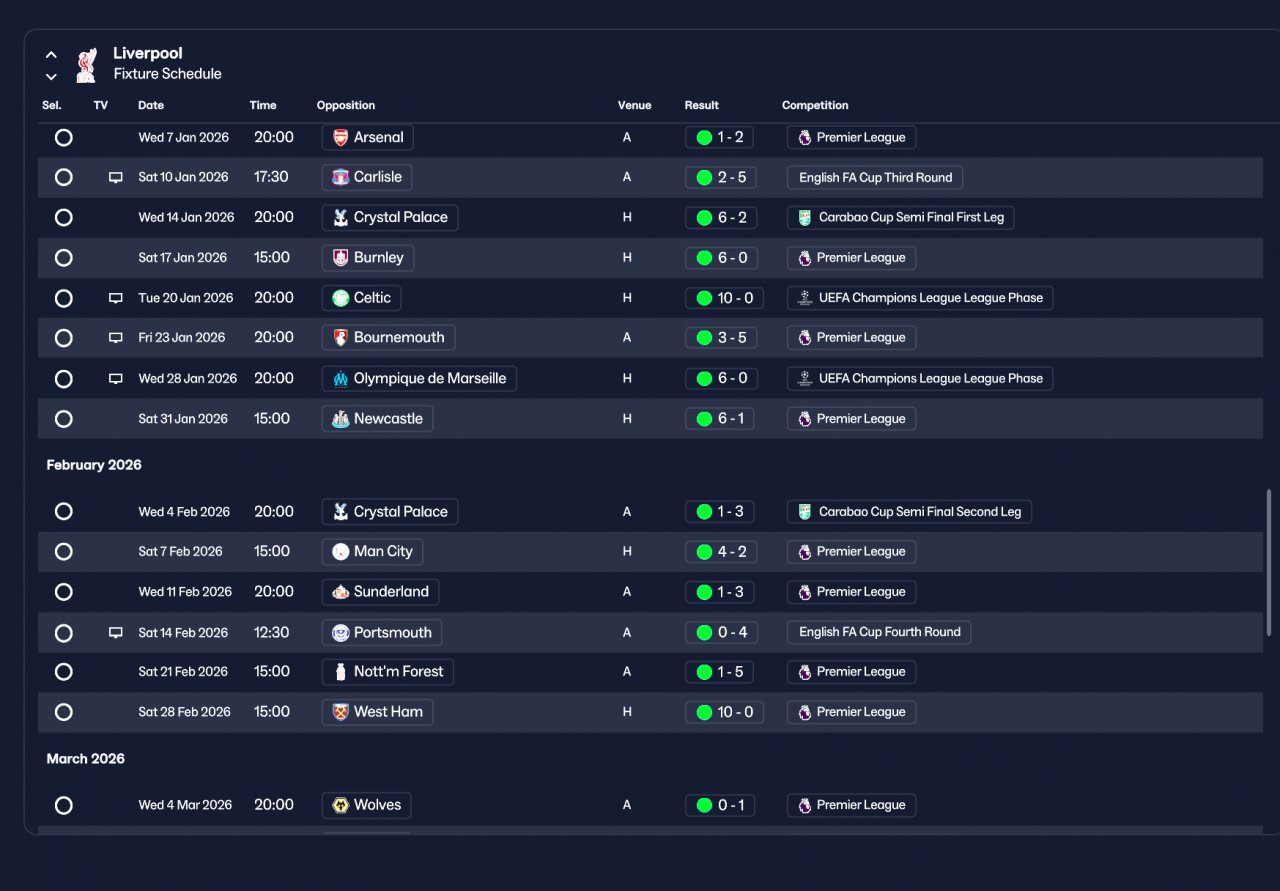The height and width of the screenshot is (891, 1280).
Task: Click the Olympique de Marseille badge icon
Action: point(341,379)
